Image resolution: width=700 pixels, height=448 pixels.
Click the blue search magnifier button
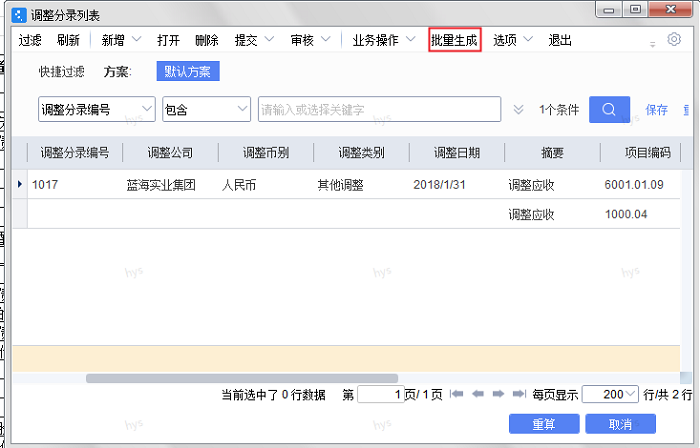tap(609, 109)
